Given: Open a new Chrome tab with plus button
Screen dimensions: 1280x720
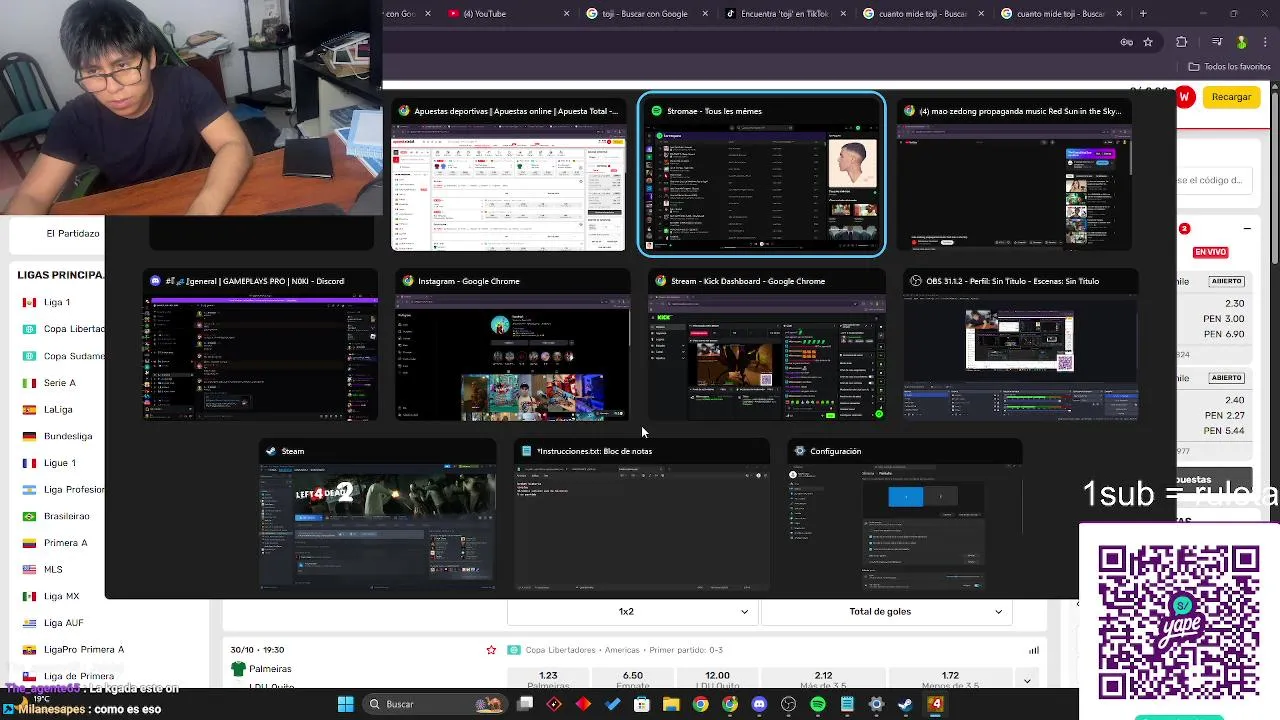Looking at the screenshot, I should [1143, 14].
